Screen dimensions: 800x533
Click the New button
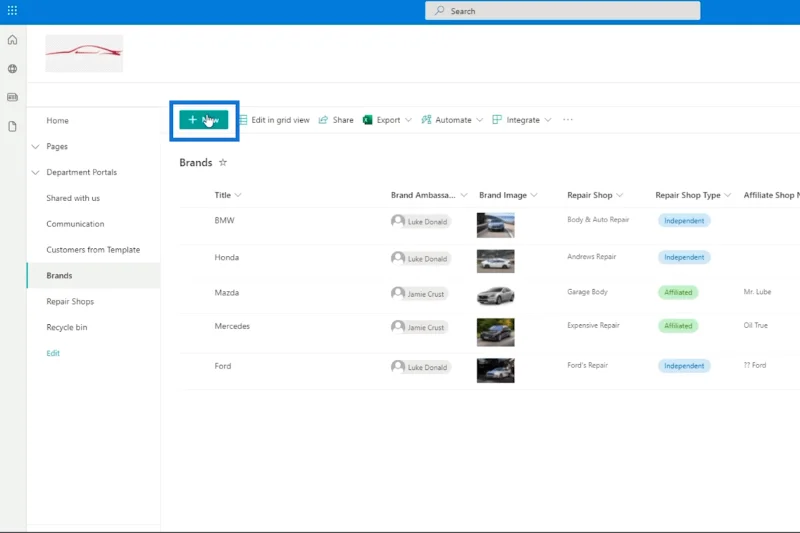[204, 120]
